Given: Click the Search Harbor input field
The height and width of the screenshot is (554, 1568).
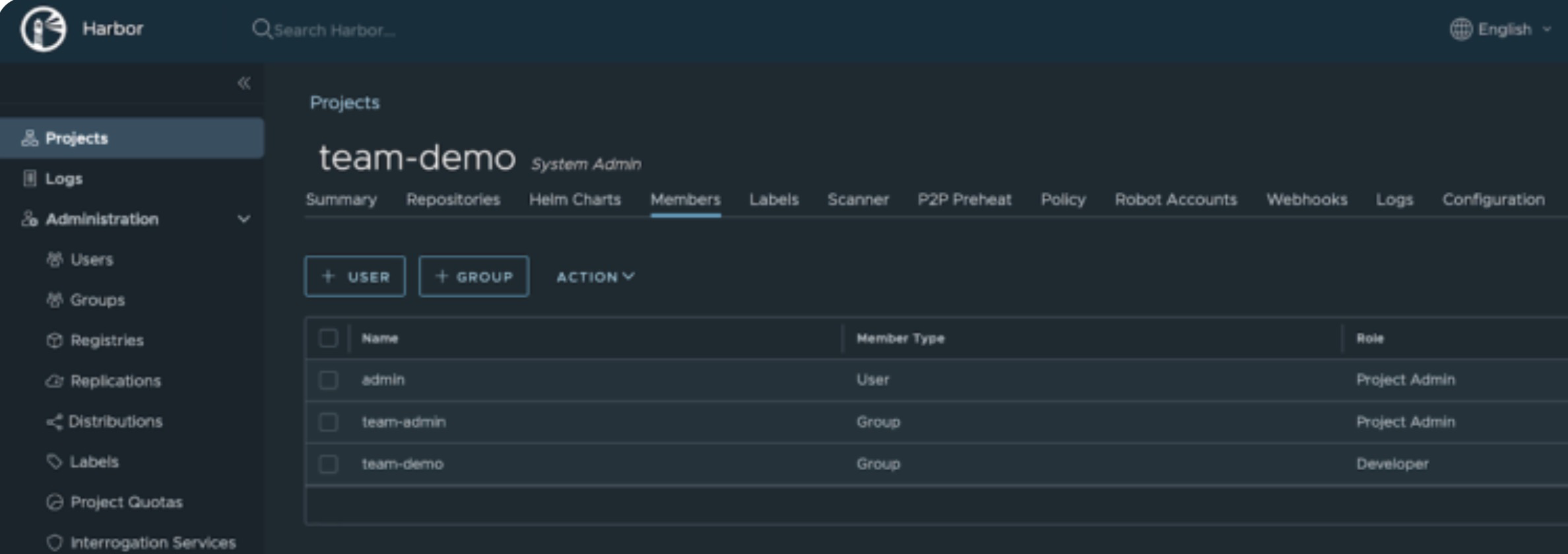Looking at the screenshot, I should 335,30.
